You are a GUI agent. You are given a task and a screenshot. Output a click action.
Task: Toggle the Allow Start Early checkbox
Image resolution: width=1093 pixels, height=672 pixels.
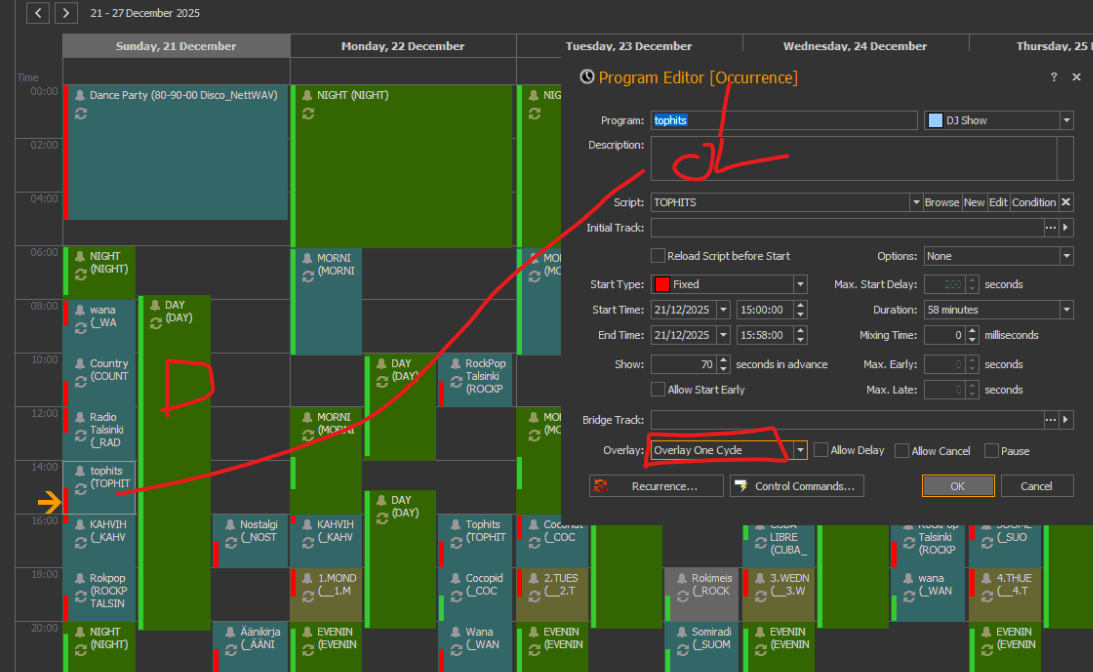tap(658, 389)
